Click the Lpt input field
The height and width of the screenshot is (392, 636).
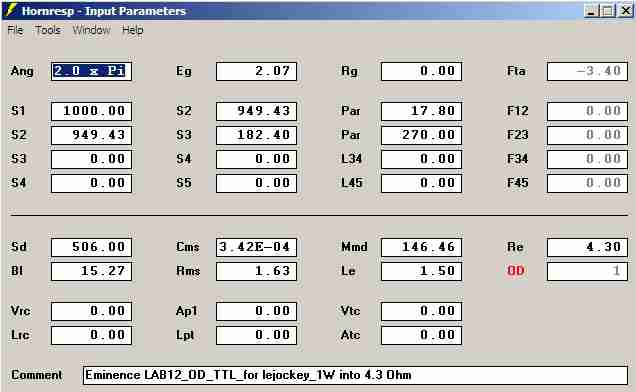coord(256,335)
